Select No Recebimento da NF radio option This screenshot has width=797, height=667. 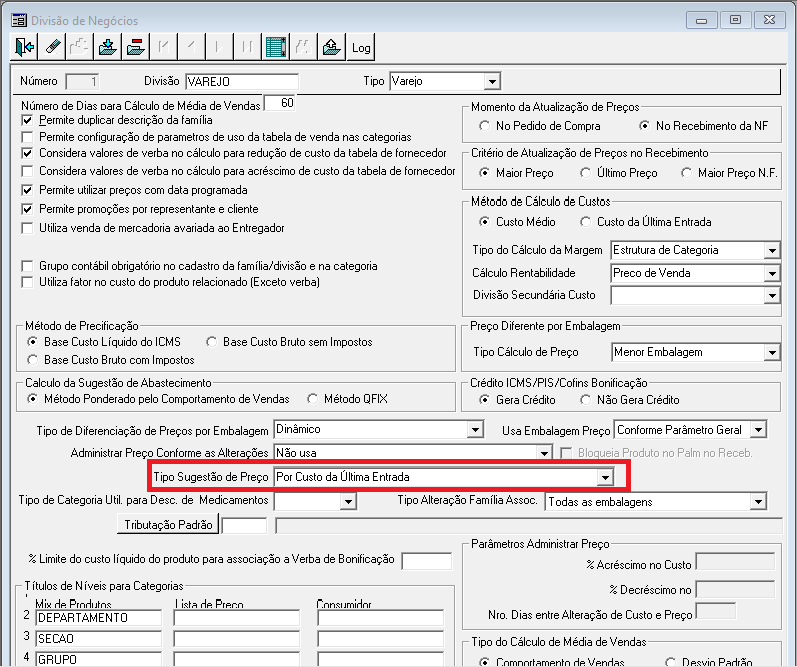645,126
